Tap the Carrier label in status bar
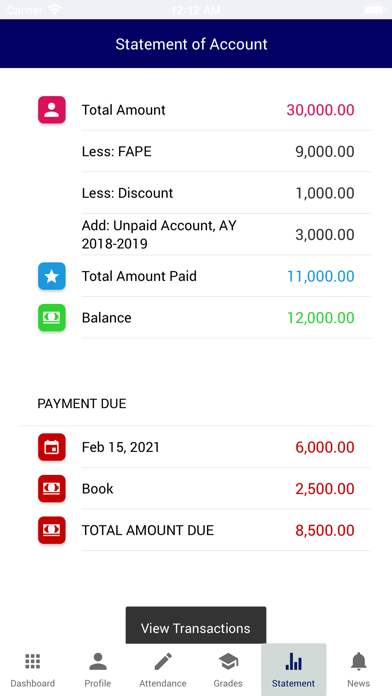The height and width of the screenshot is (696, 392). point(25,10)
